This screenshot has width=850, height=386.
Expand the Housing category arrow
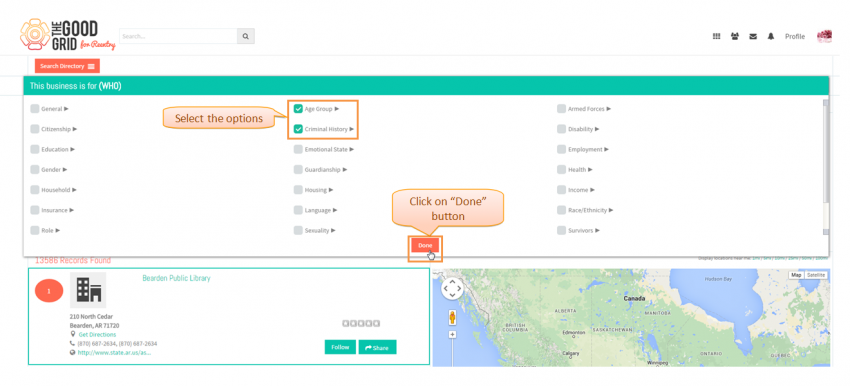pos(331,190)
